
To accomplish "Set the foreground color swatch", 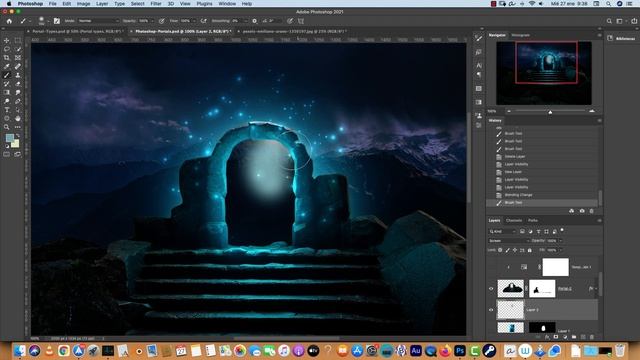I will [x=9, y=138].
